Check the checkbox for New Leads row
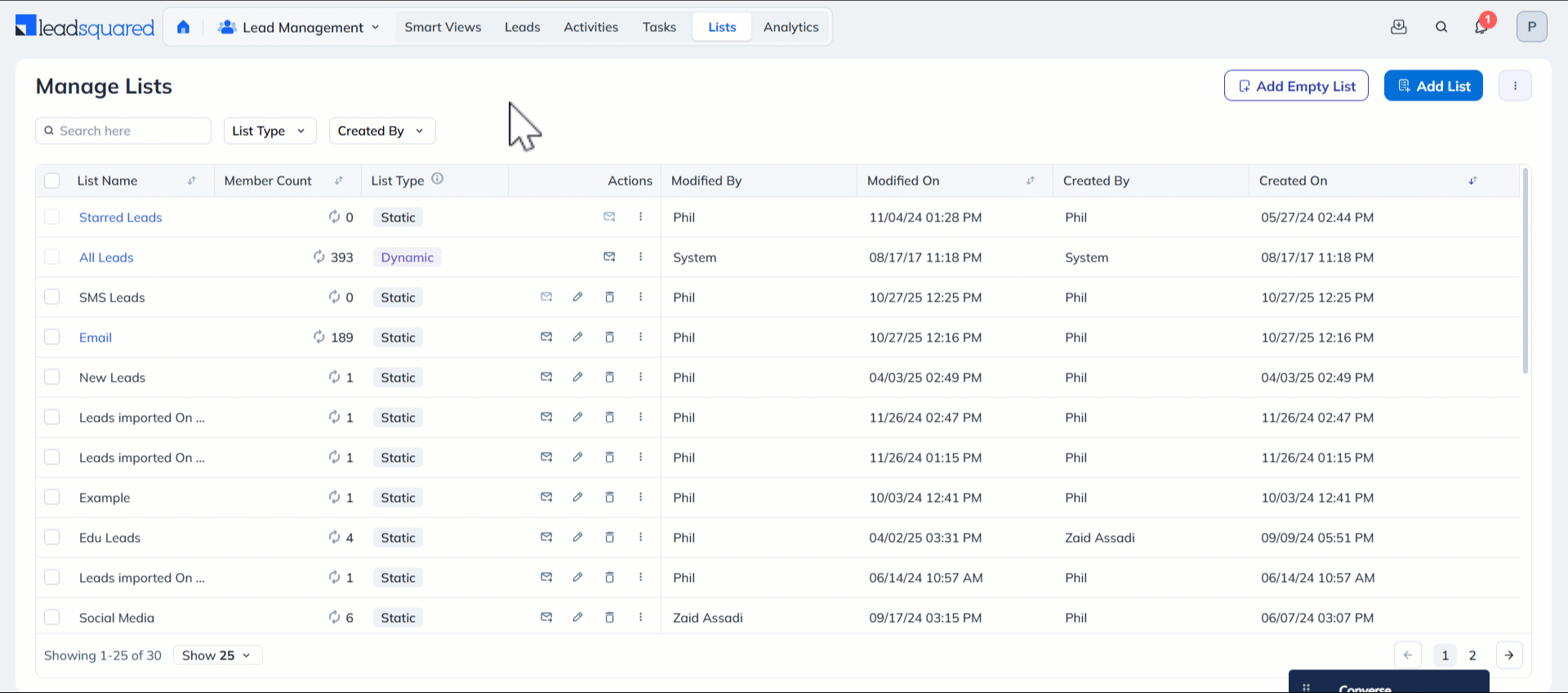This screenshot has height=693, width=1568. click(x=52, y=377)
